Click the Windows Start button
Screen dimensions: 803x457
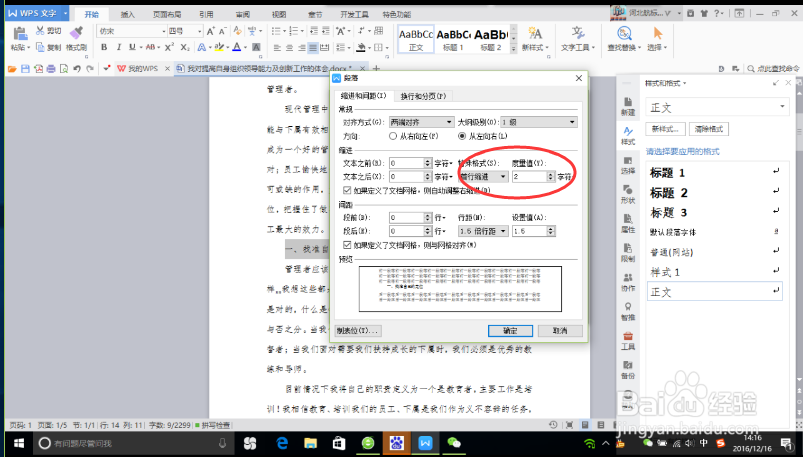coord(19,443)
